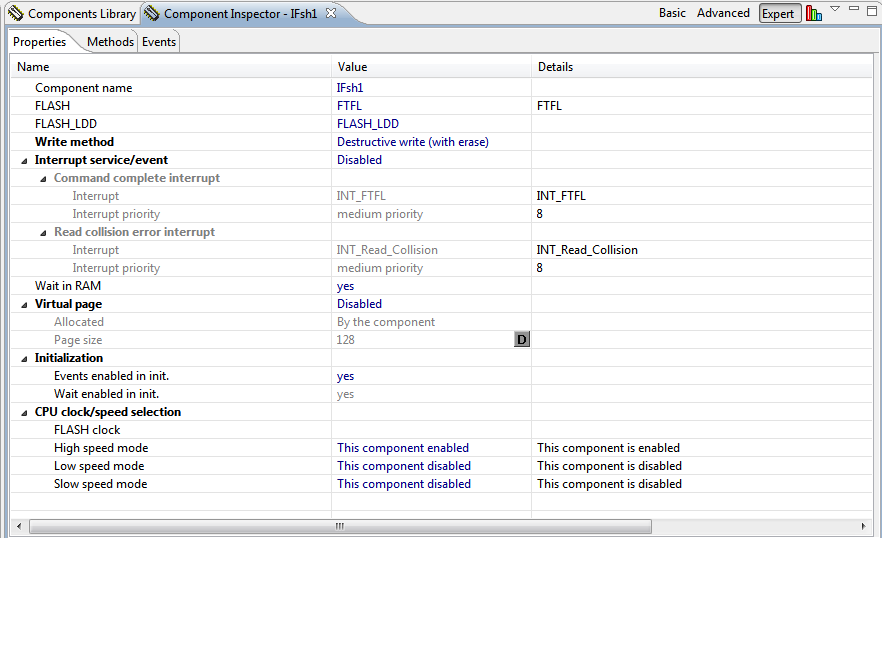The image size is (882, 650).
Task: Click the horizontal scrollbar at the bottom
Action: pos(340,526)
